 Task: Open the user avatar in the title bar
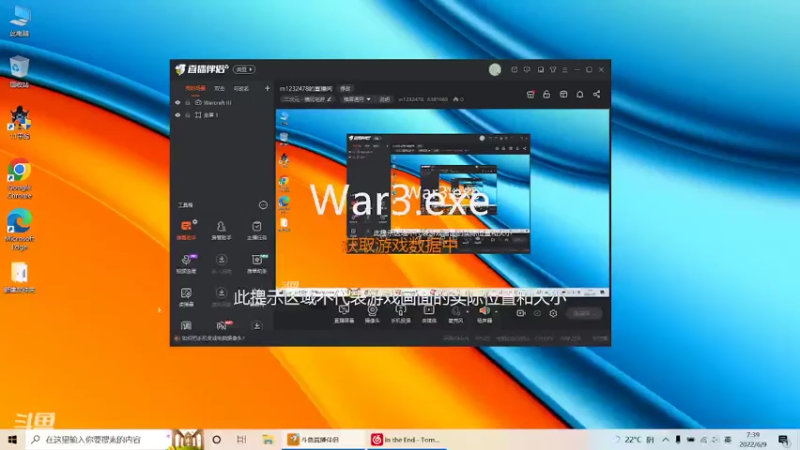point(494,70)
